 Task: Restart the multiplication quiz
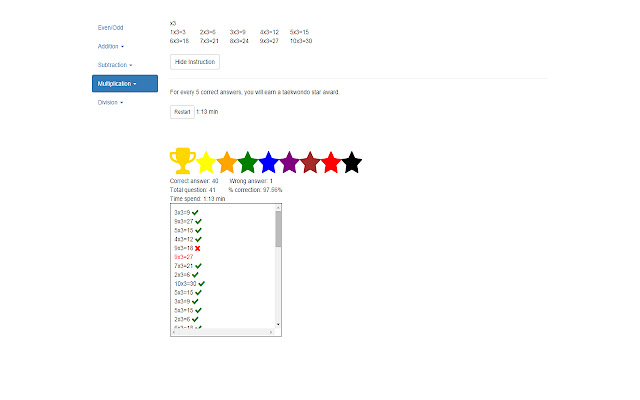click(182, 112)
